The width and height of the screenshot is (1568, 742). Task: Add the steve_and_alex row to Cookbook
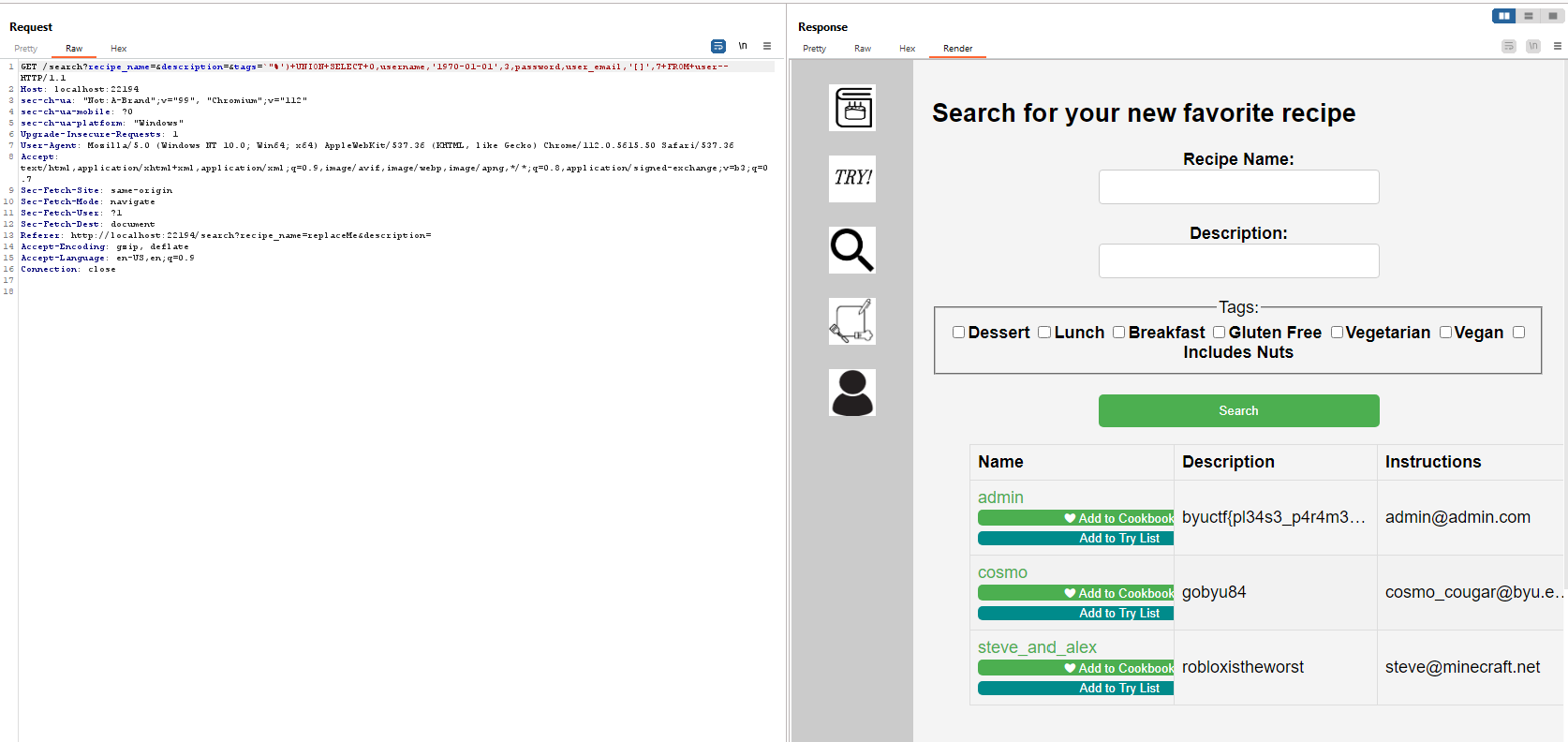click(1075, 668)
